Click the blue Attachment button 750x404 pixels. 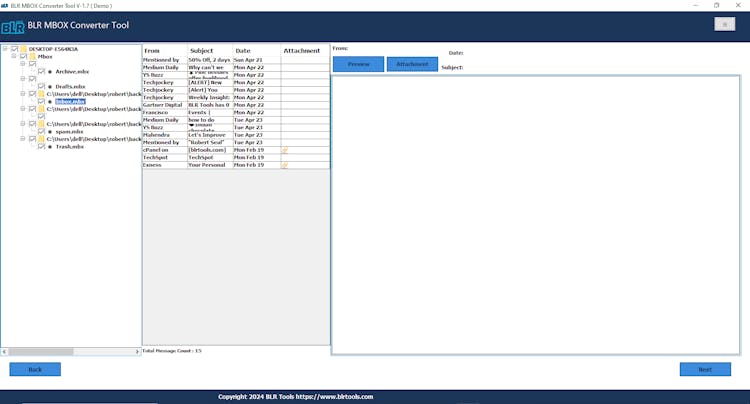click(x=412, y=64)
